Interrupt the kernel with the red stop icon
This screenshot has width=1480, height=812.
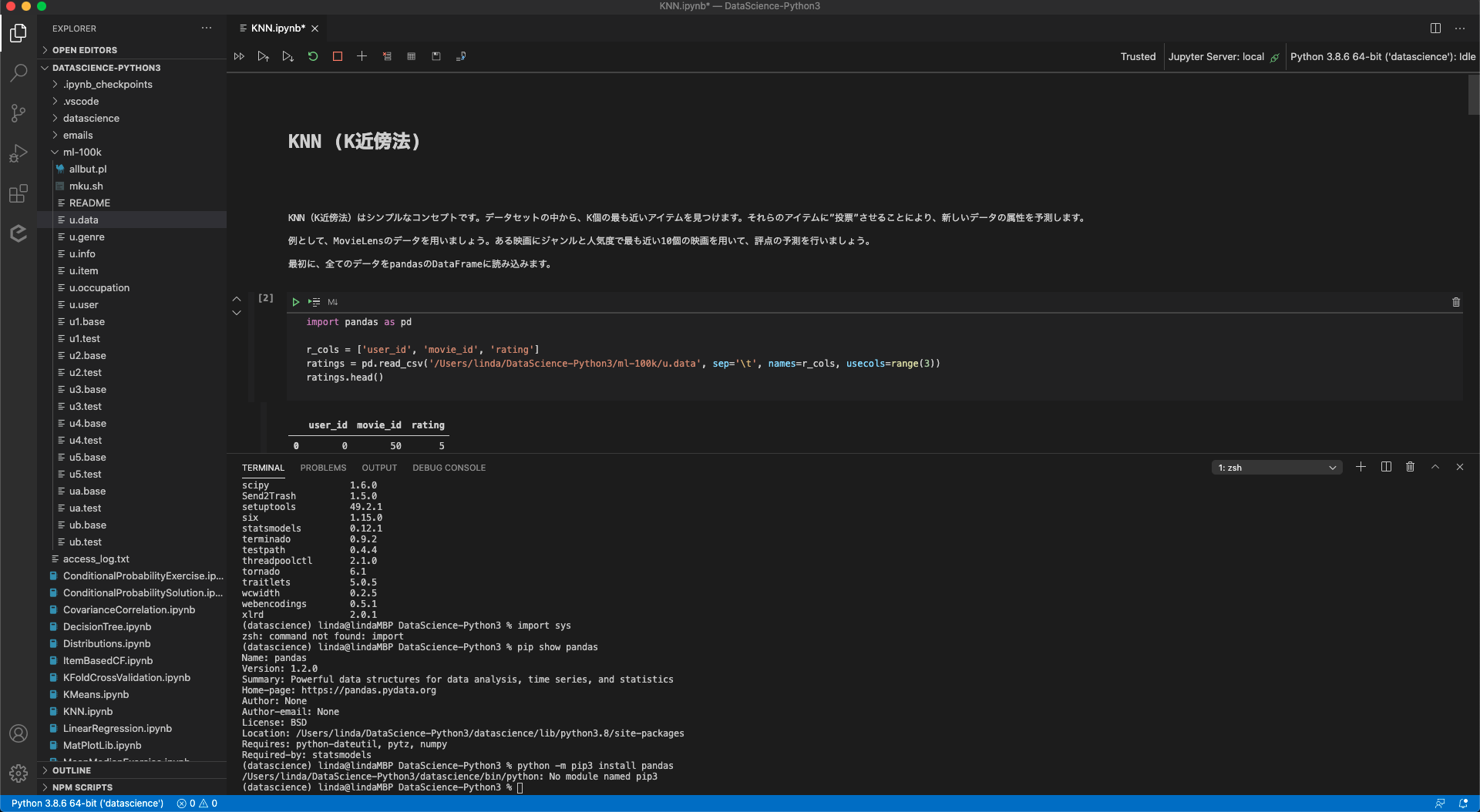pos(338,56)
